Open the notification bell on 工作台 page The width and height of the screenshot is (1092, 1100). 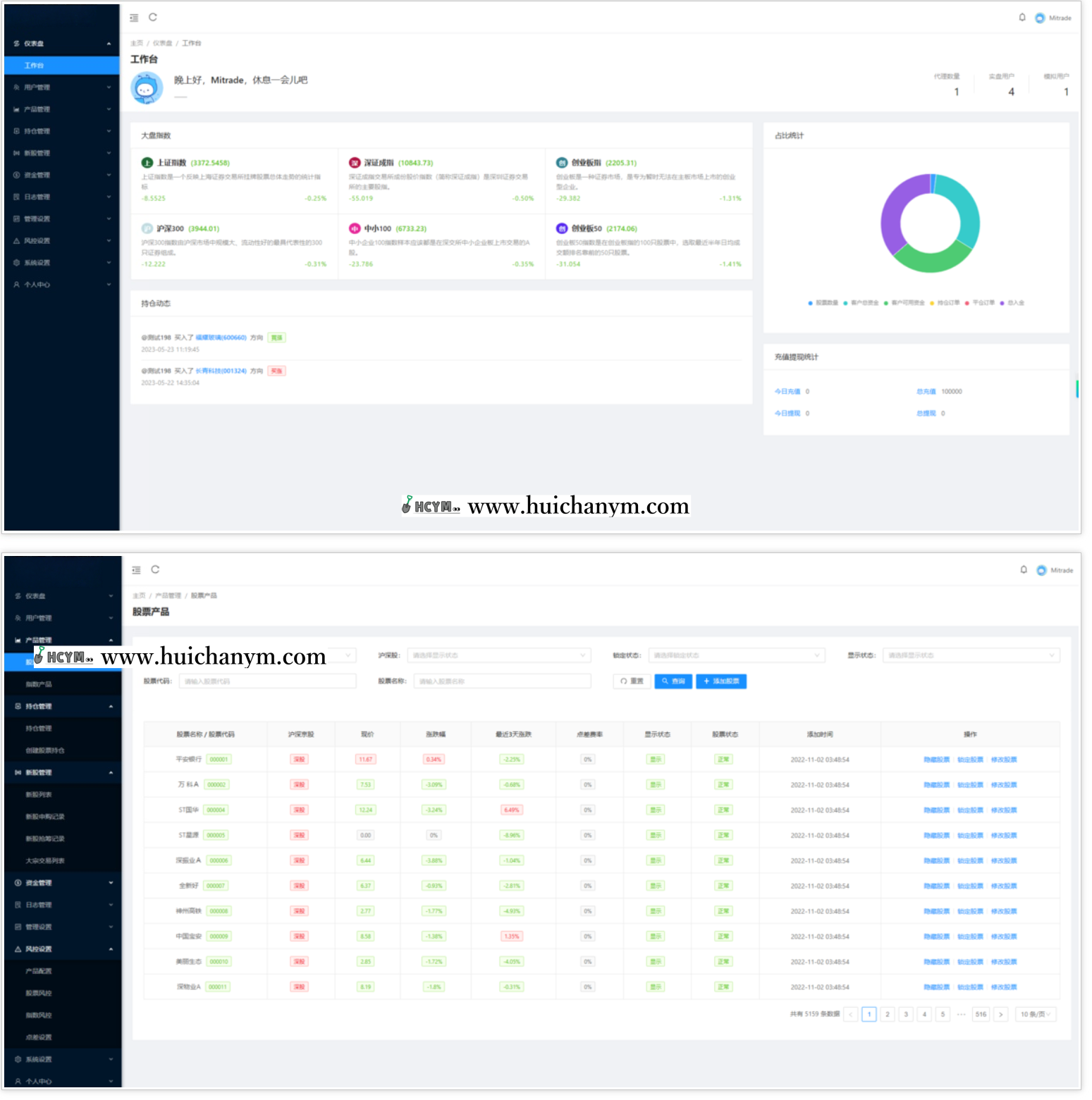click(1022, 18)
